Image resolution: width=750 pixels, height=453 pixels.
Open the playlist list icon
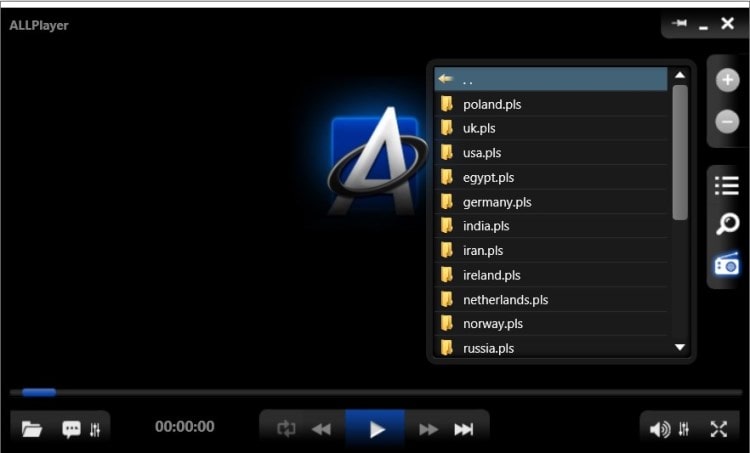click(x=727, y=186)
